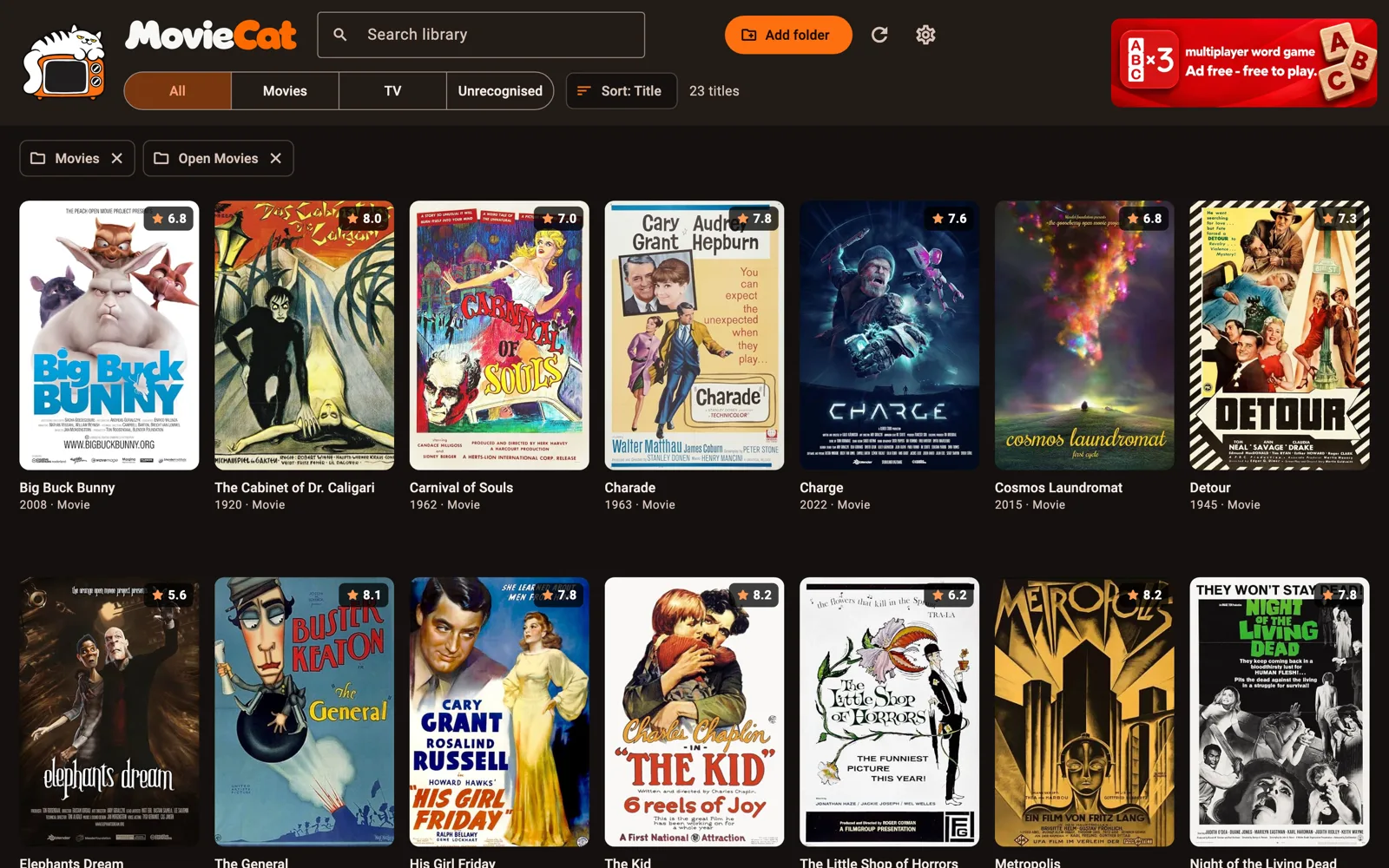This screenshot has height=868, width=1389.
Task: Open the Big Buck Bunny poster
Action: pyautogui.click(x=109, y=336)
